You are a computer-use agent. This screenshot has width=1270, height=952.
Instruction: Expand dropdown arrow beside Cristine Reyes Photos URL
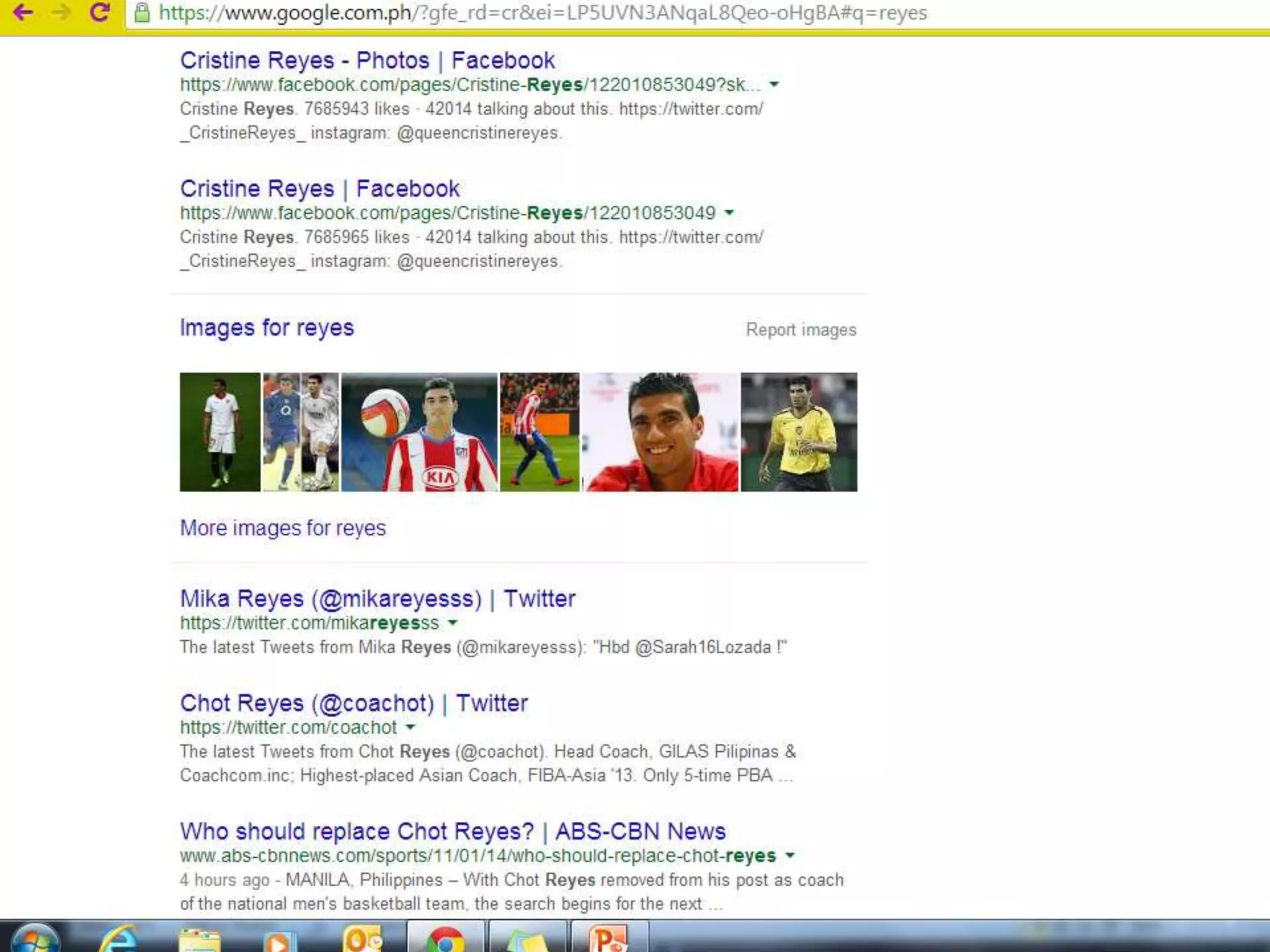point(774,84)
